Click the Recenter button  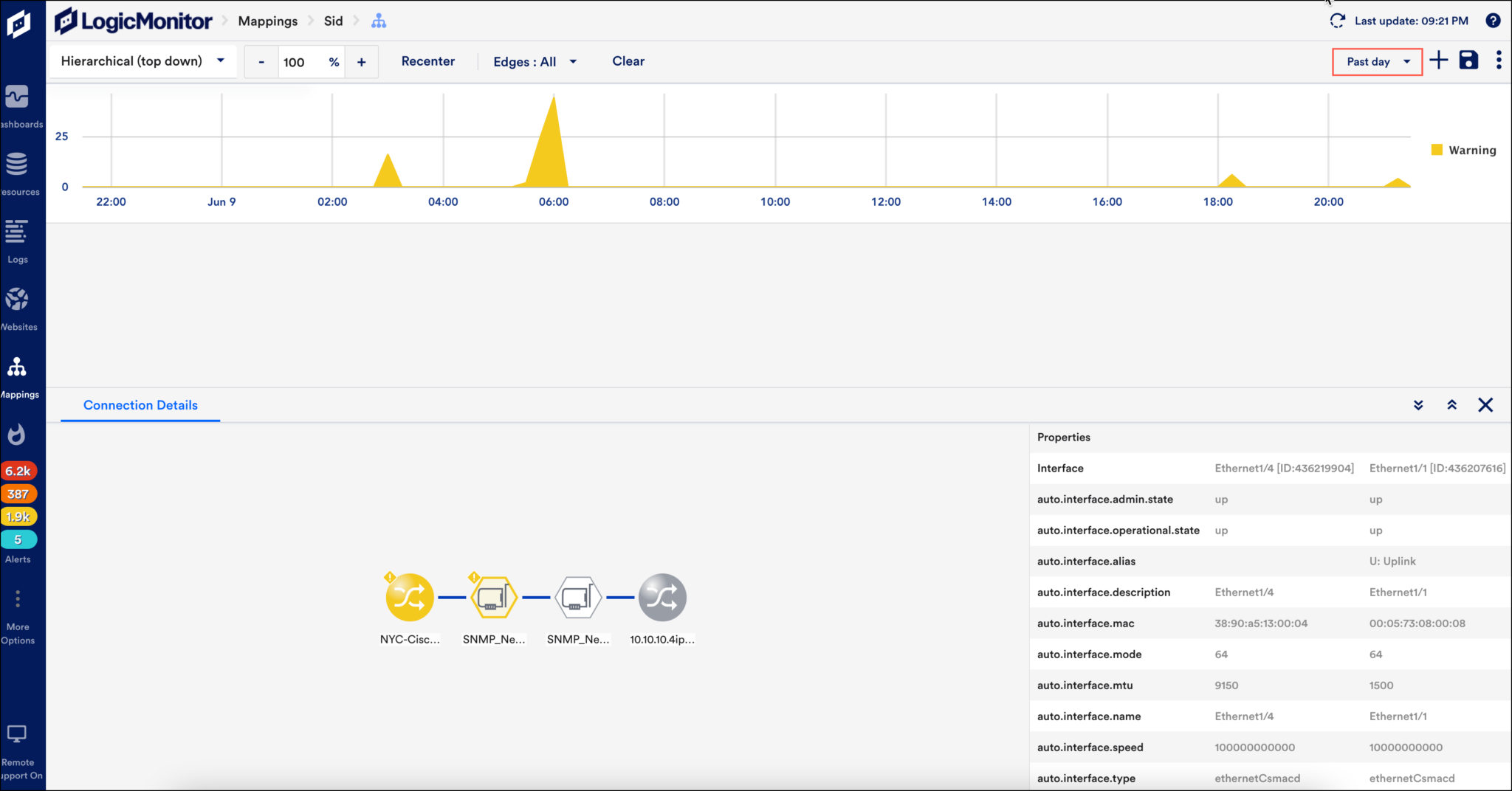point(428,61)
